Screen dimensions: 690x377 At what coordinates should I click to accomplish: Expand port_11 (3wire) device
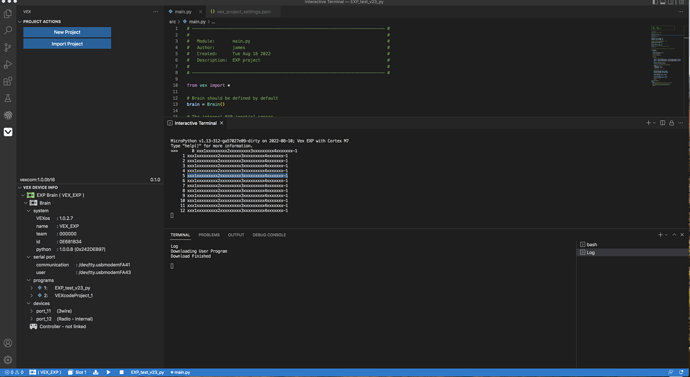[32, 311]
